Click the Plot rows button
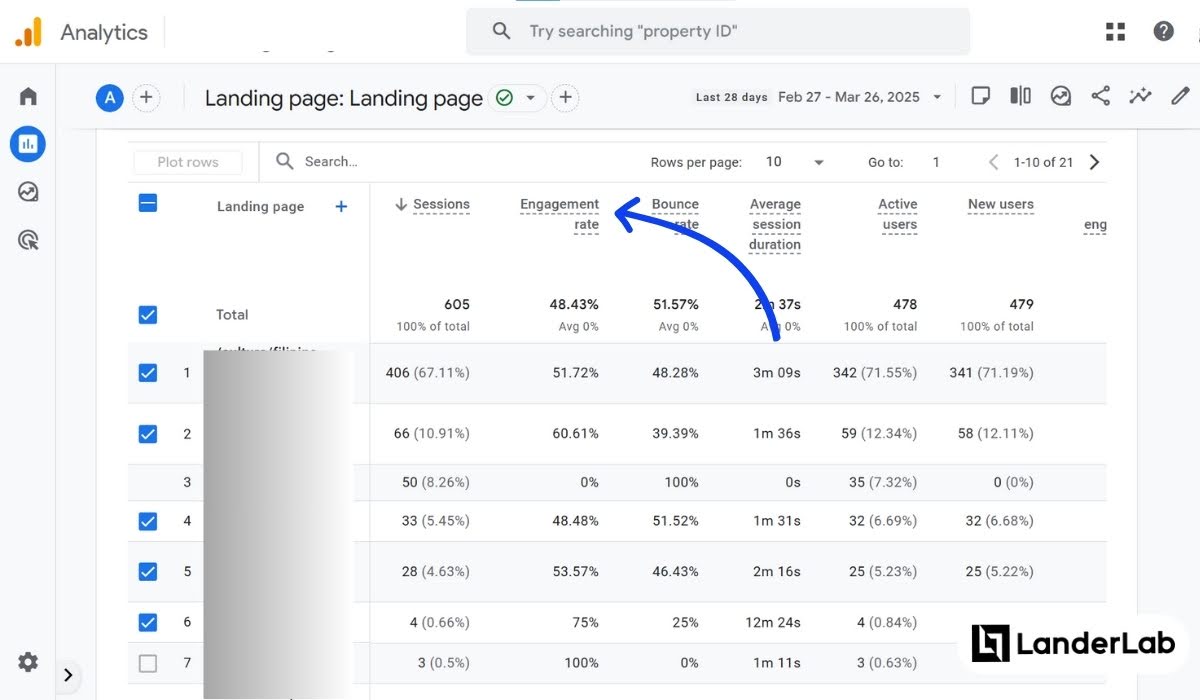 188,162
